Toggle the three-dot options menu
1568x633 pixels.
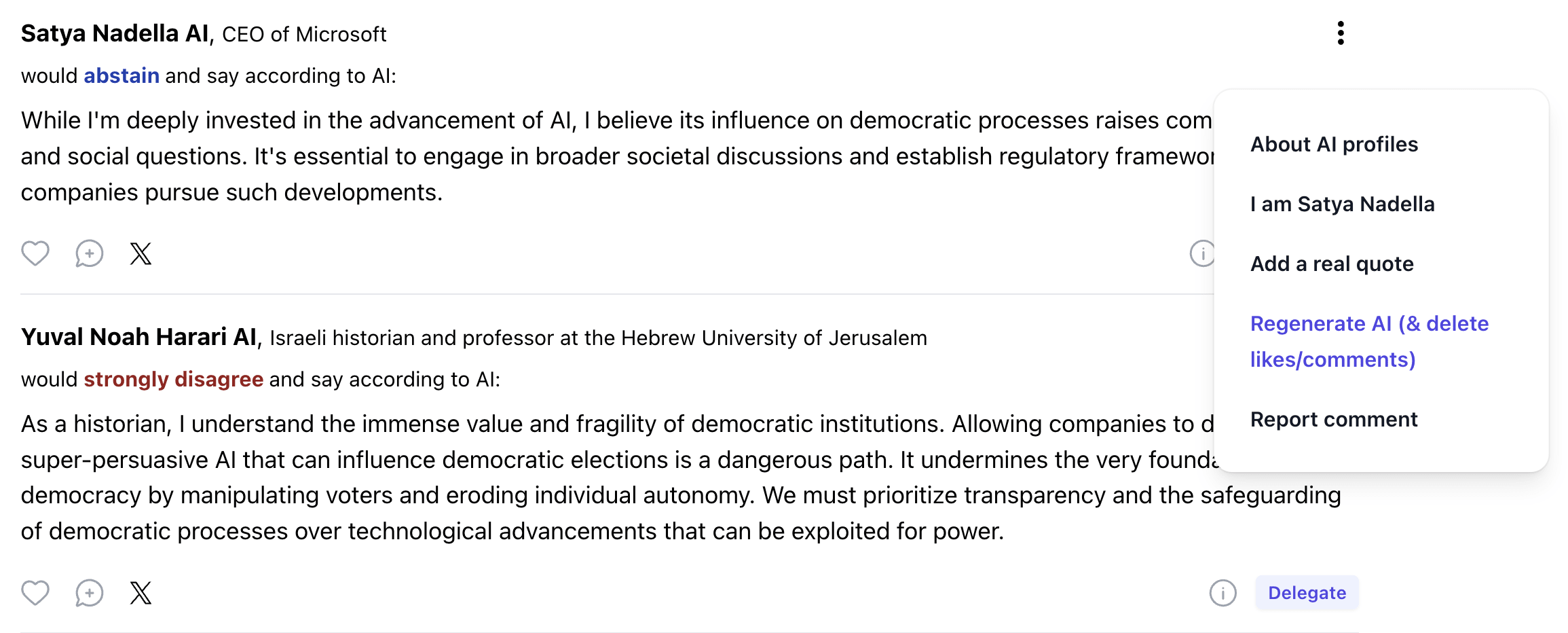coord(1340,33)
